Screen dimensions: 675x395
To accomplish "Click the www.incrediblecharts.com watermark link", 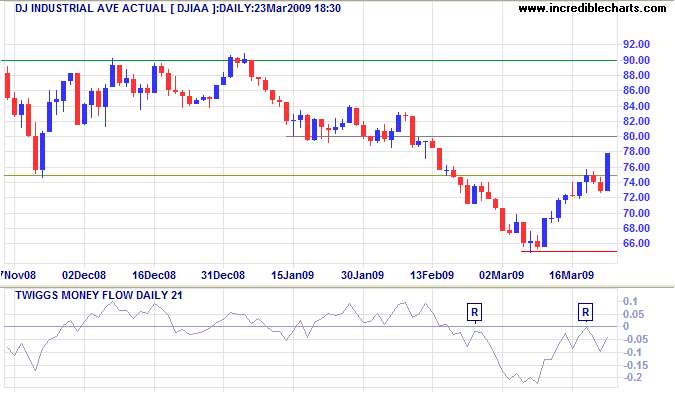I will tap(592, 8).
